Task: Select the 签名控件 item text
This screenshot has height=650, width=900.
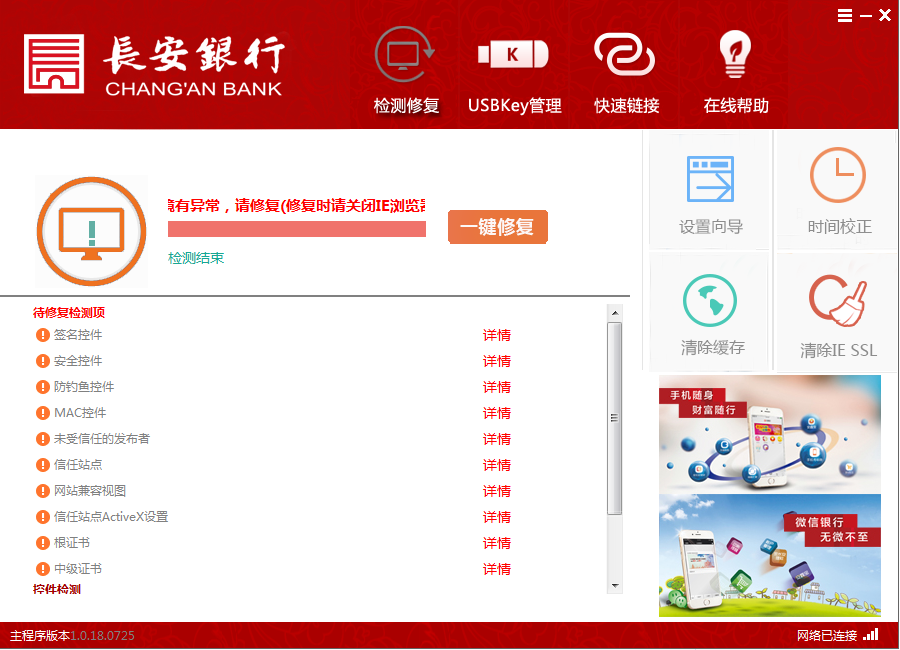Action: 78,335
